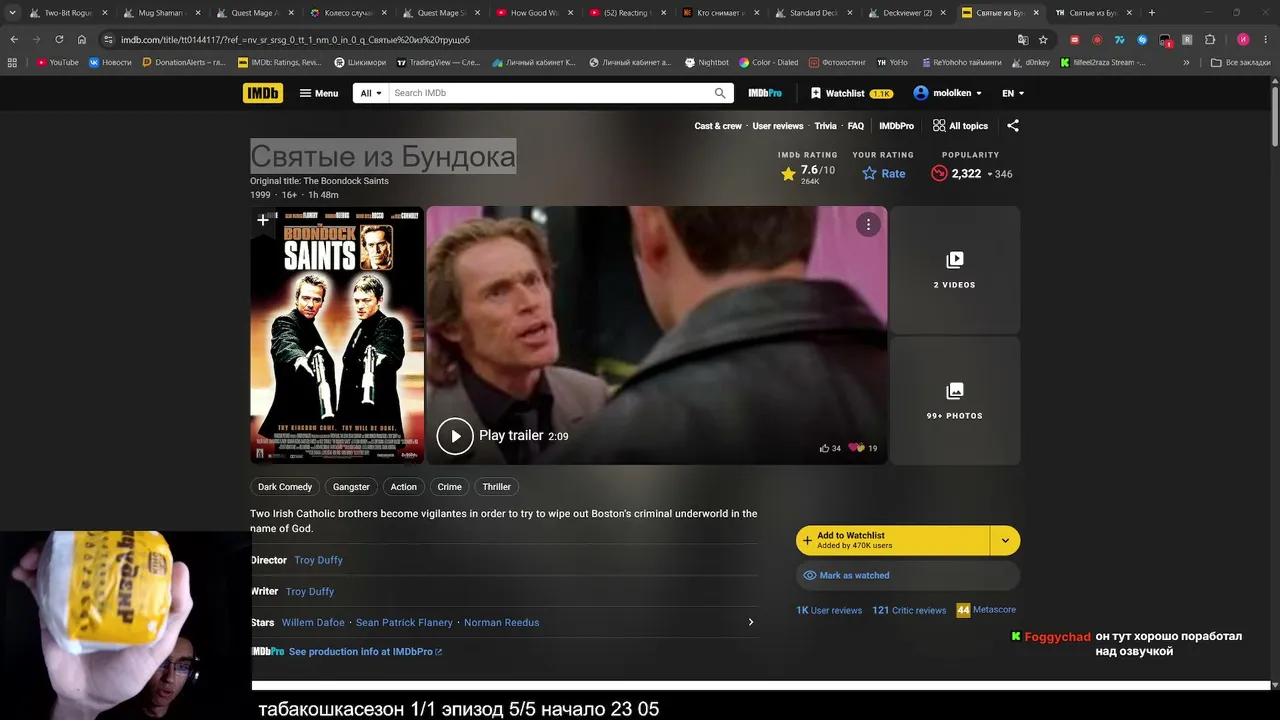This screenshot has height=720, width=1280.
Task: Click the IMDb logo
Action: 263,93
